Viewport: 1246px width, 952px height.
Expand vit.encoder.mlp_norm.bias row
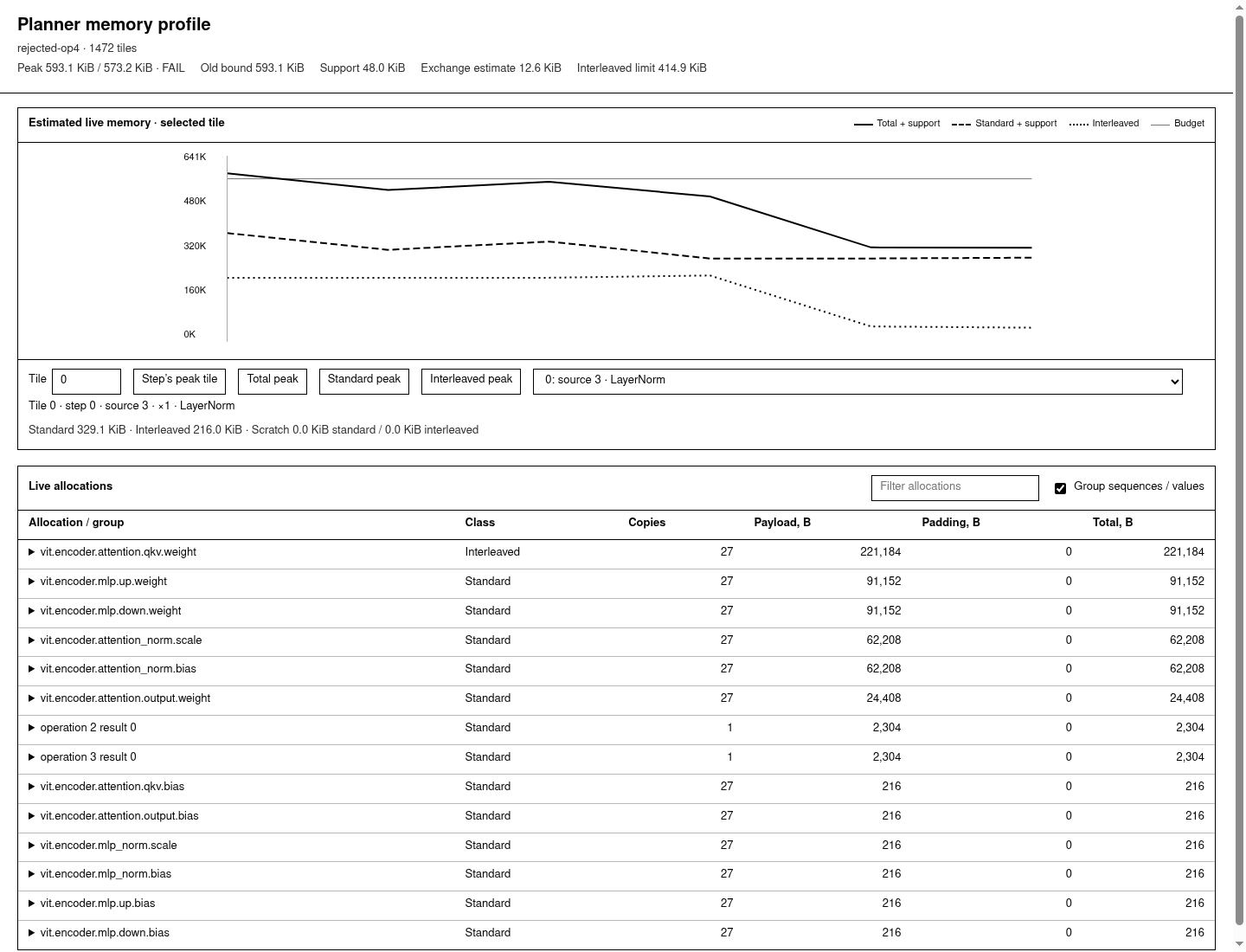tap(32, 874)
